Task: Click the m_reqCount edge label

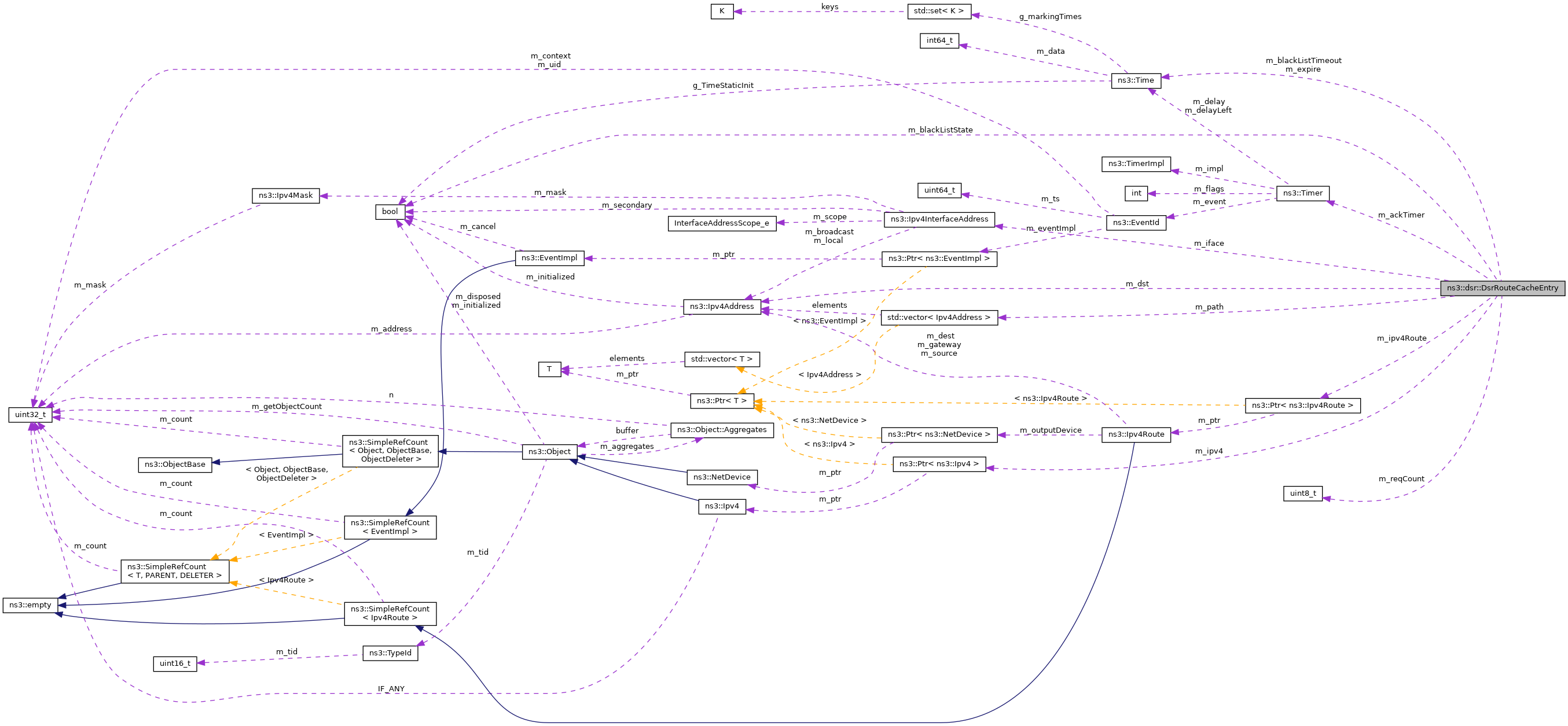Action: (x=1401, y=480)
